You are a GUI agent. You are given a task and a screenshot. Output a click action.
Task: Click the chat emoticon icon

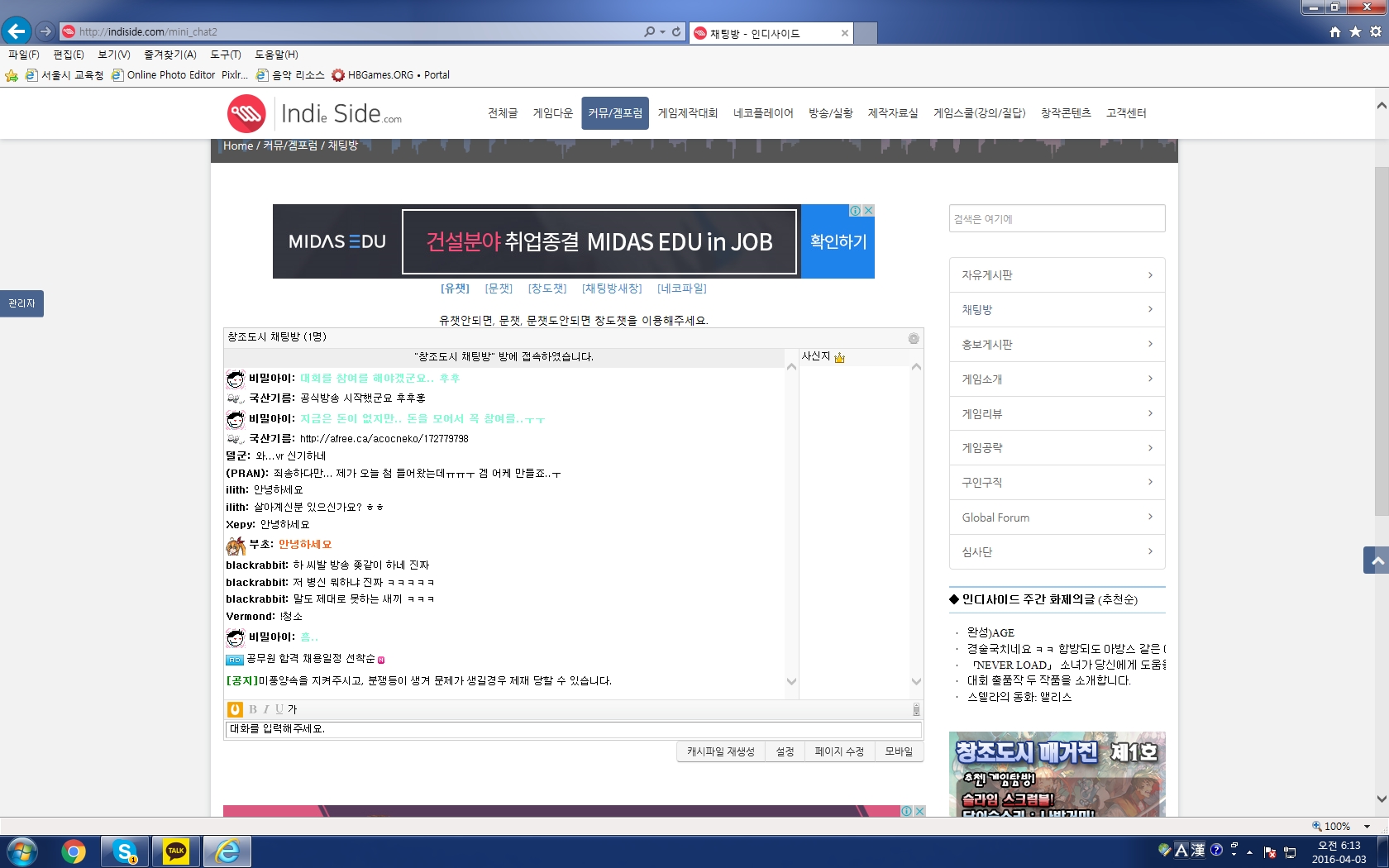pos(235,709)
